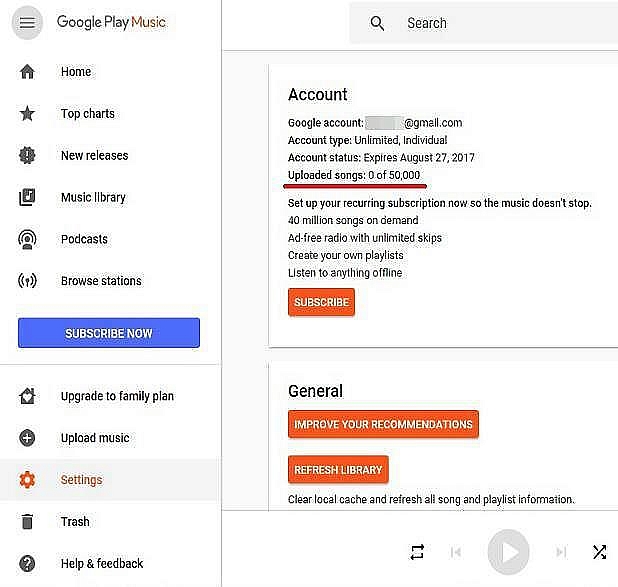Click the search magnifier icon
Viewport: 618px width, 587px height.
click(377, 23)
